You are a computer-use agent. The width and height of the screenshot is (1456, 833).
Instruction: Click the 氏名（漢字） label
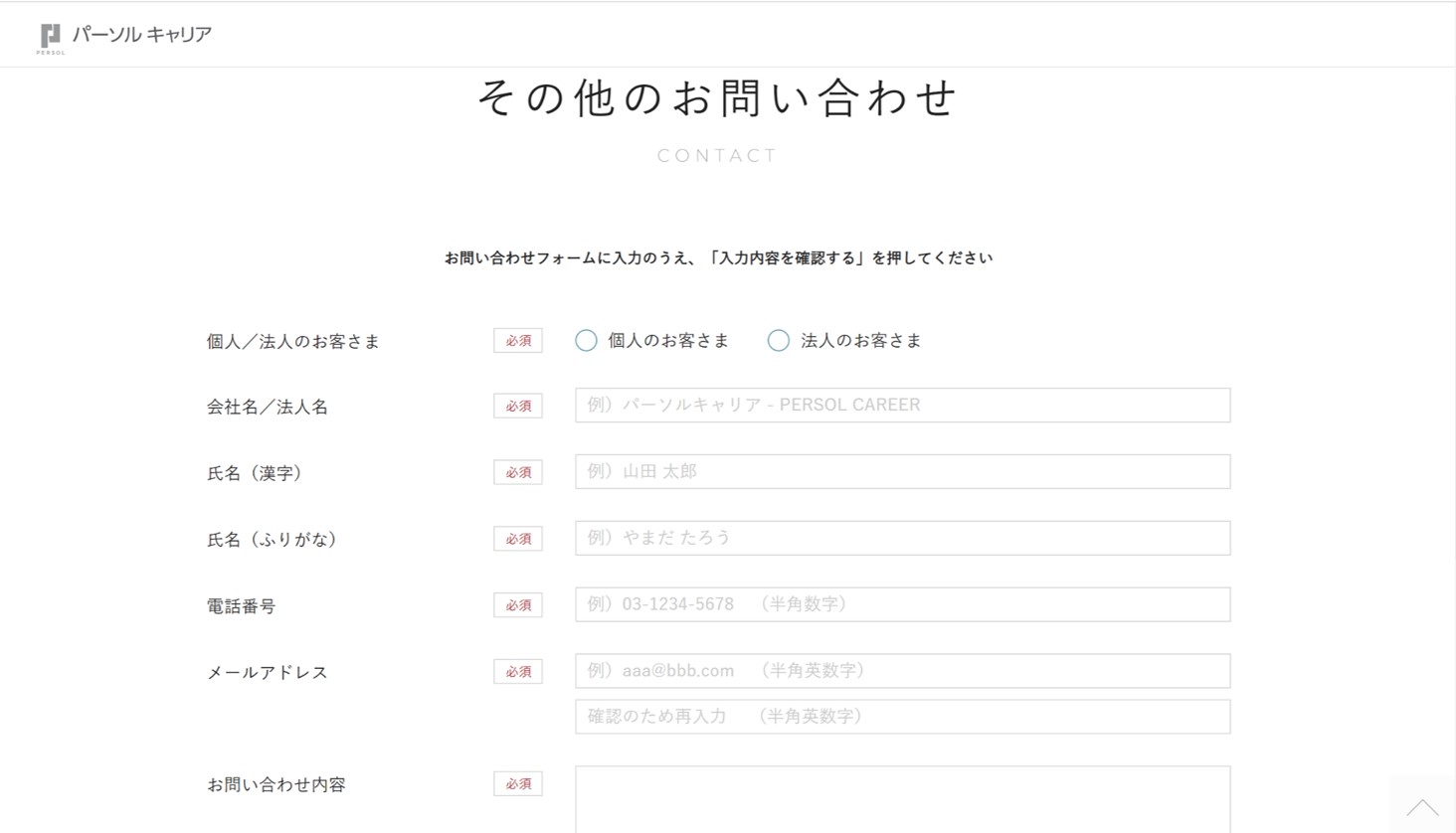pyautogui.click(x=255, y=473)
